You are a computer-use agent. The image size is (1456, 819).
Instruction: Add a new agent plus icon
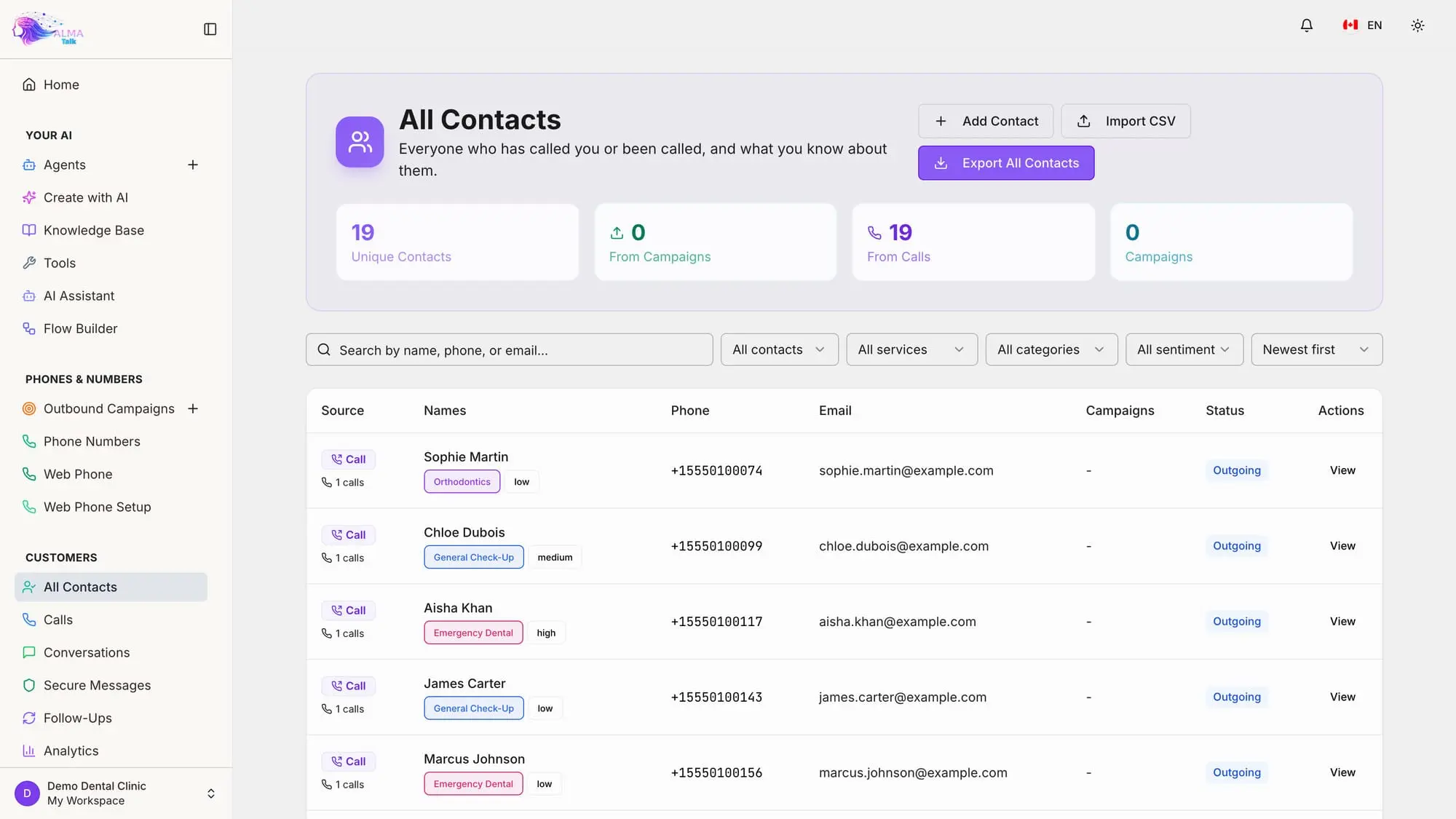193,165
